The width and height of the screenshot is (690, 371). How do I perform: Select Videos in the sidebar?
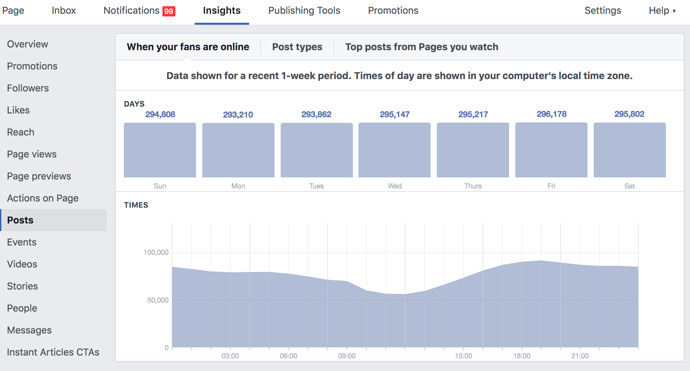tap(22, 264)
